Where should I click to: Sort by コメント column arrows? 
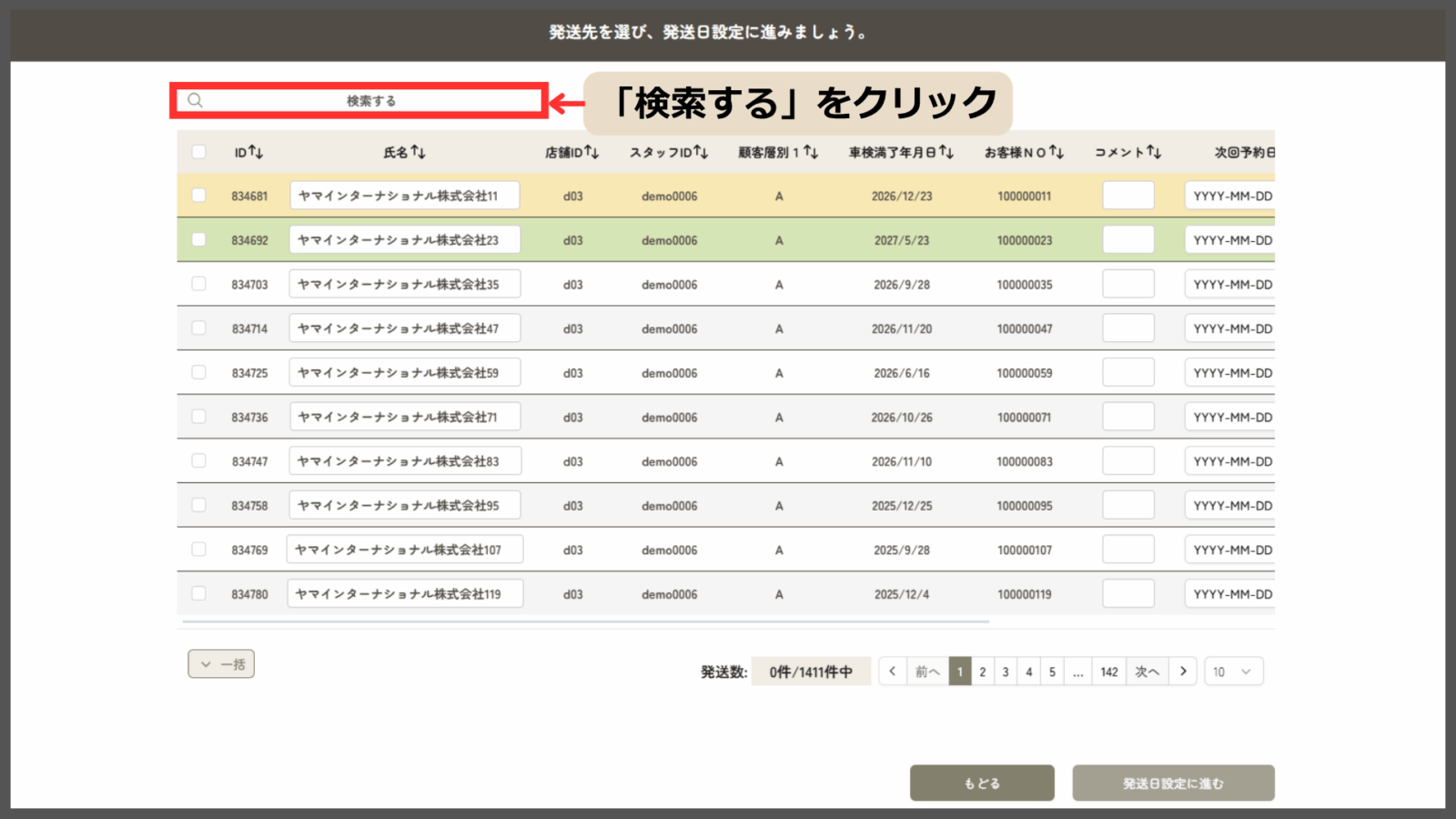(1153, 152)
